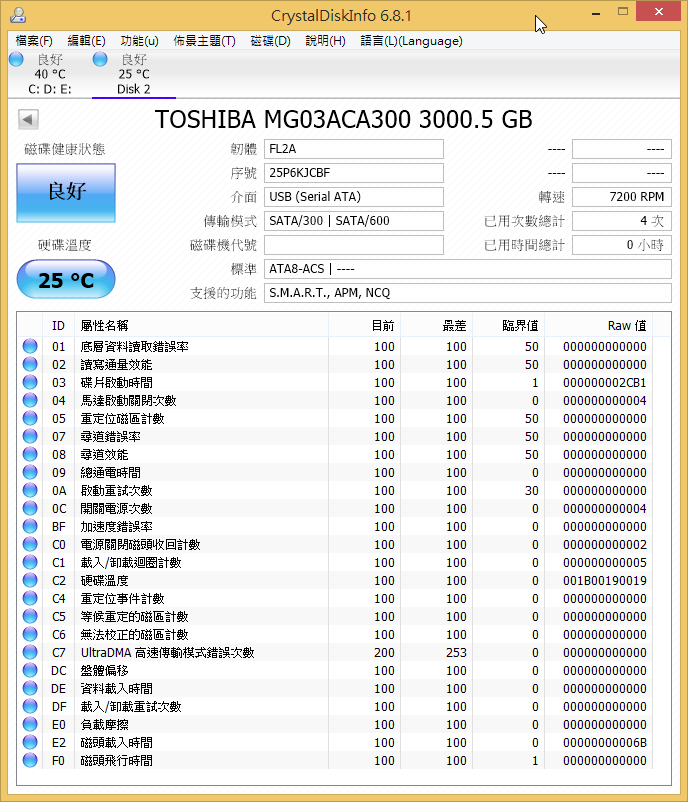688x802 pixels.
Task: Click status circle for Disk 2
Action: click(x=100, y=59)
